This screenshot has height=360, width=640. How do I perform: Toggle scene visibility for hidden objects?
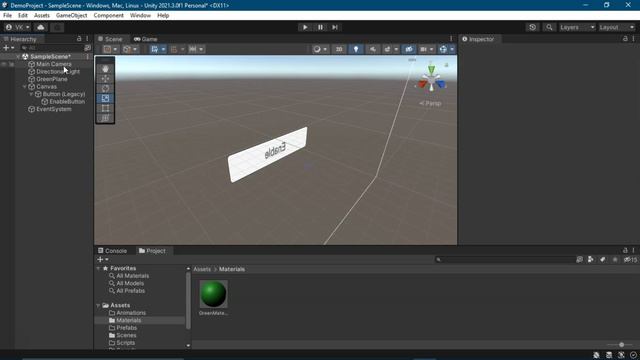409,49
